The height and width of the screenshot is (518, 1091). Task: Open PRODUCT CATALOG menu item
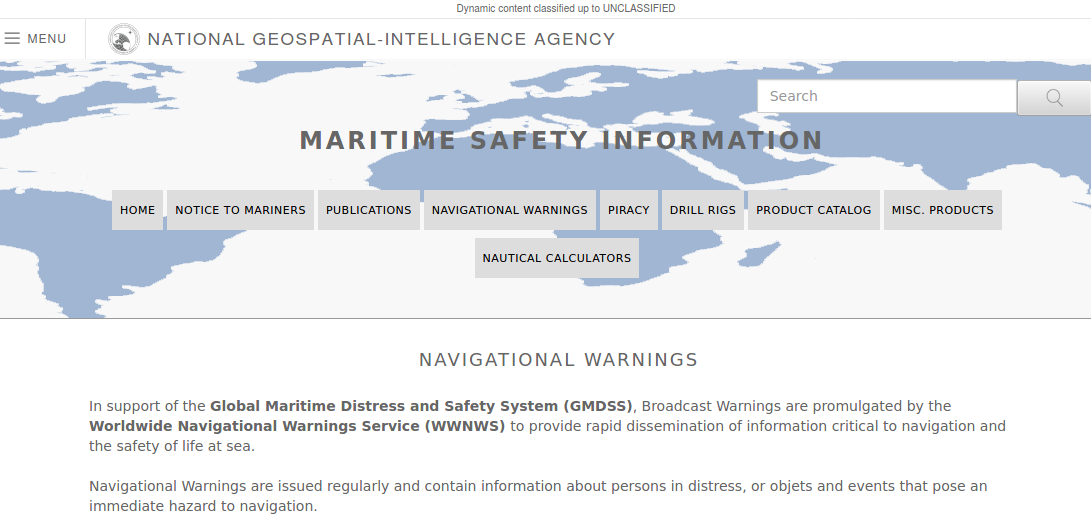(x=813, y=210)
